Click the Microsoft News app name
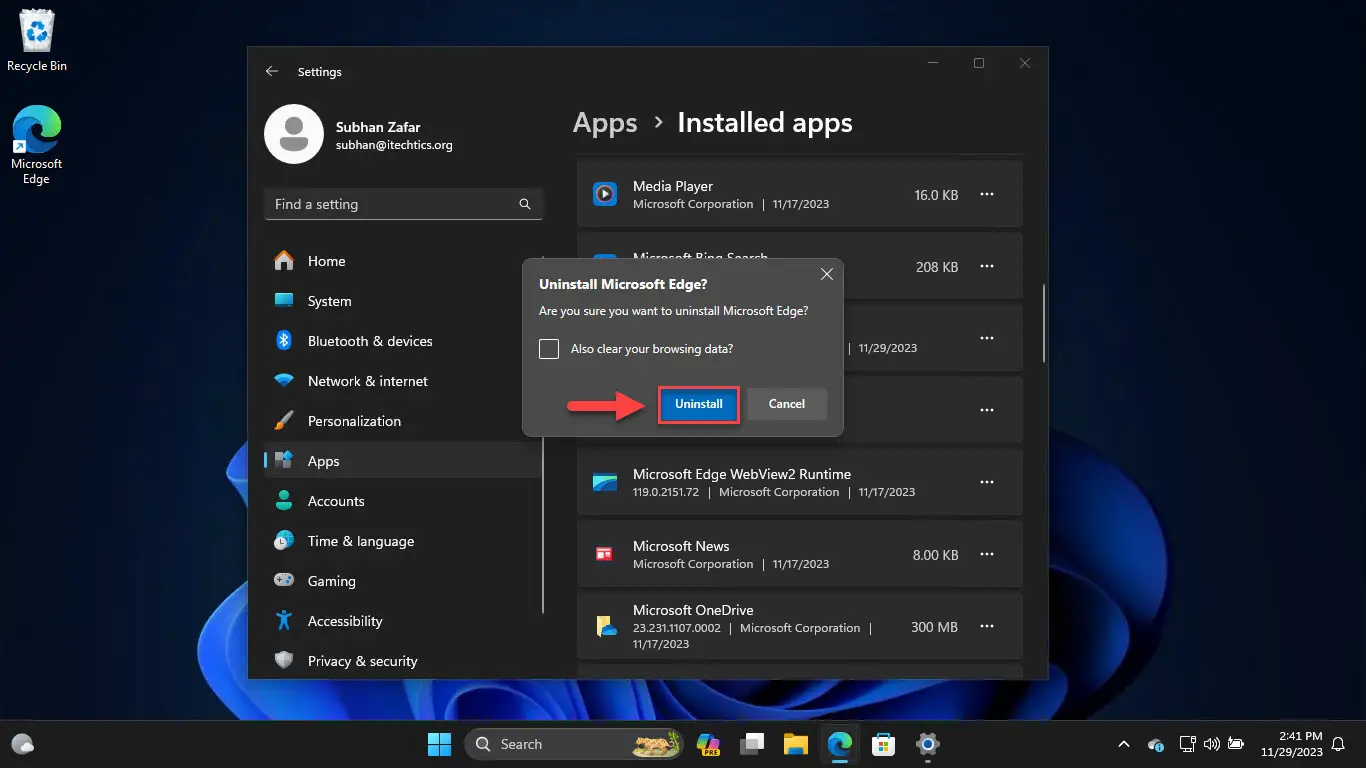Viewport: 1366px width, 768px height. click(x=681, y=546)
